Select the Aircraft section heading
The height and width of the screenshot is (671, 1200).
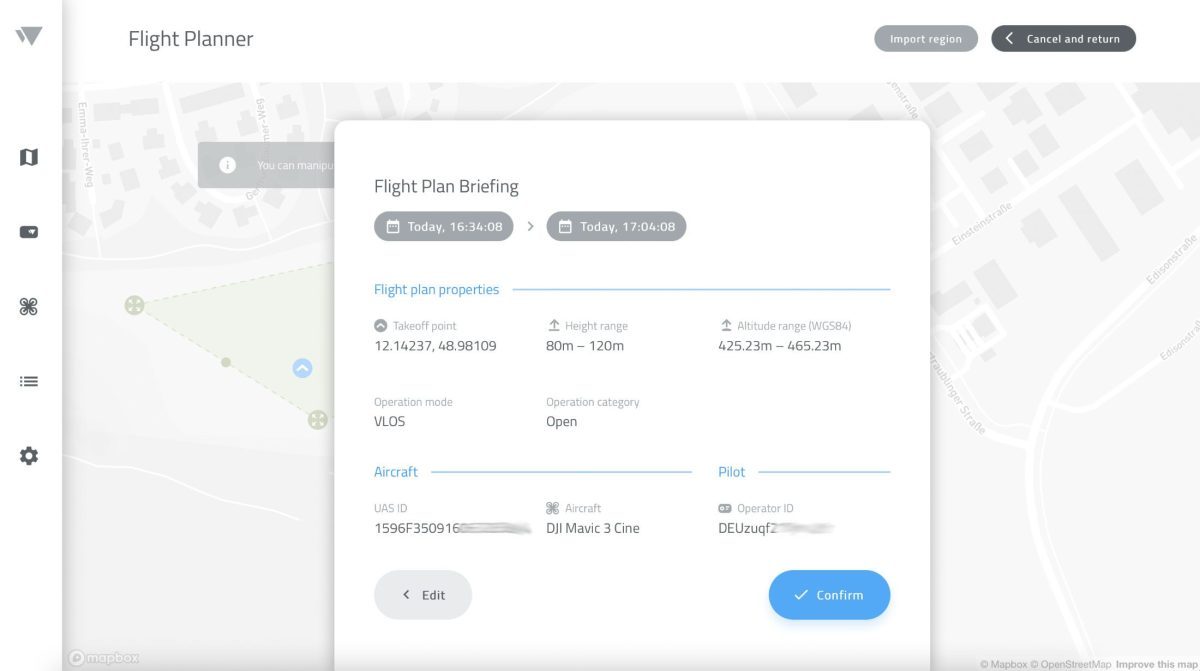click(x=396, y=471)
